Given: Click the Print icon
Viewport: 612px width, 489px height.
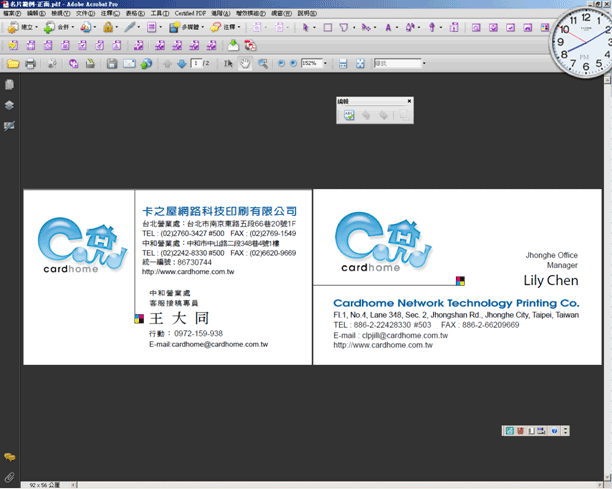Looking at the screenshot, I should (30, 64).
